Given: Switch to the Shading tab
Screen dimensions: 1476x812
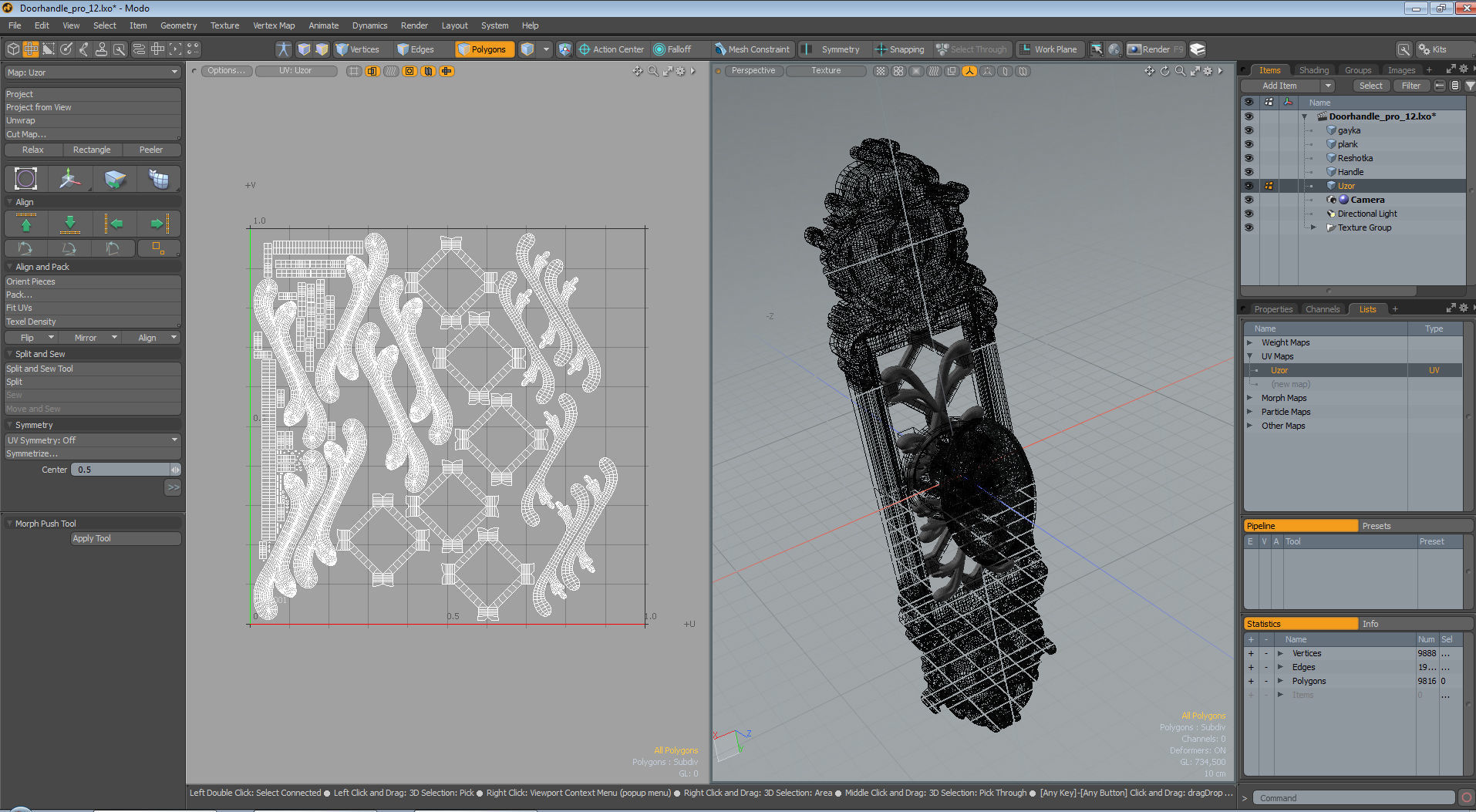Looking at the screenshot, I should click(1314, 70).
